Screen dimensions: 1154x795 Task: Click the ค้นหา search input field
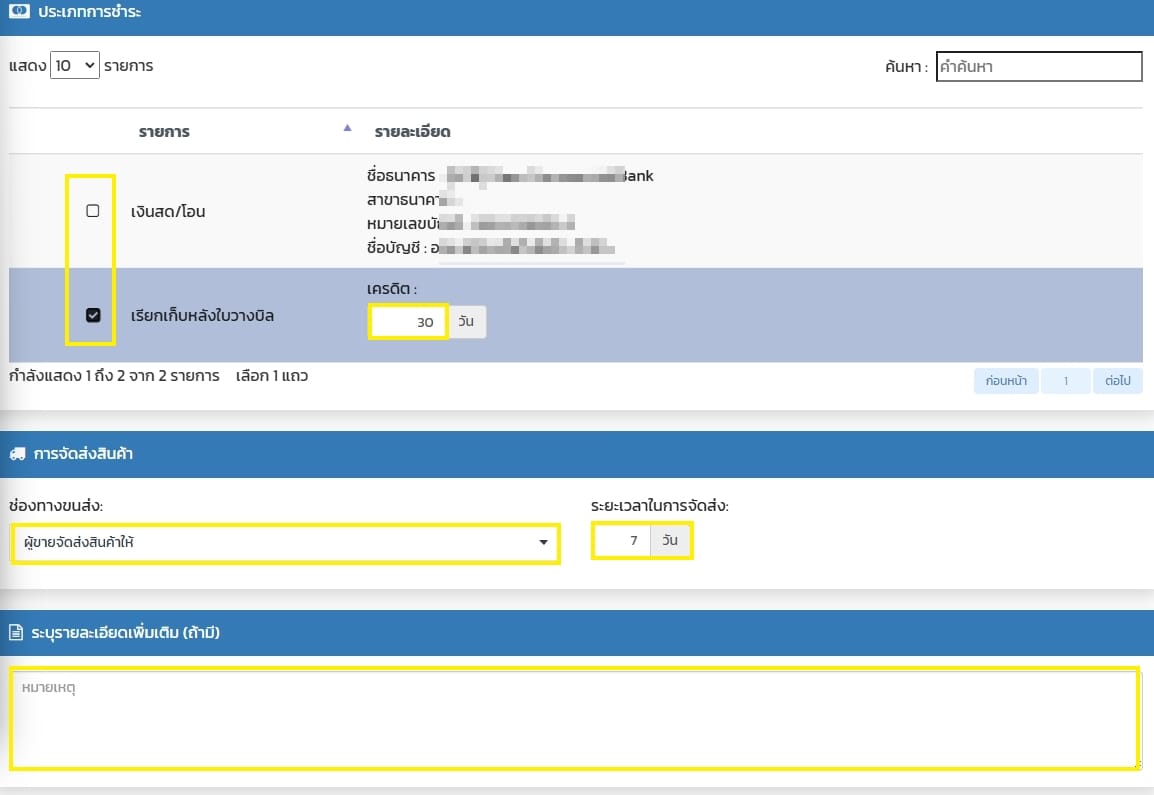click(1039, 67)
